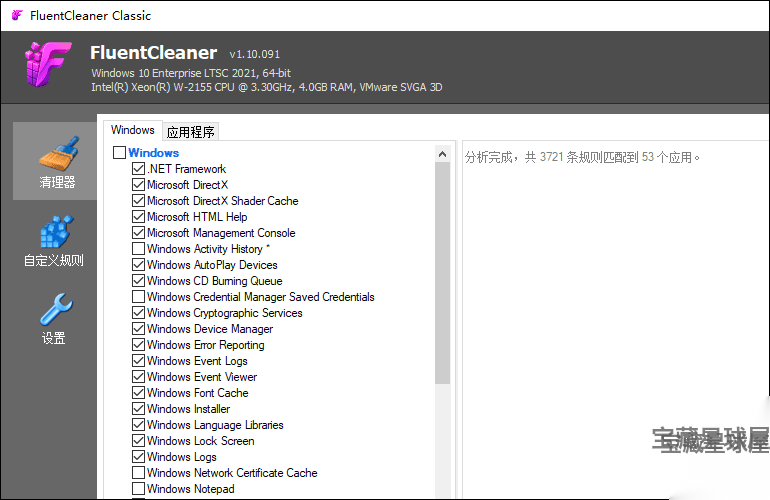Uncheck the Microsoft DirectX checkbox
Image resolution: width=770 pixels, height=500 pixels.
click(x=138, y=185)
